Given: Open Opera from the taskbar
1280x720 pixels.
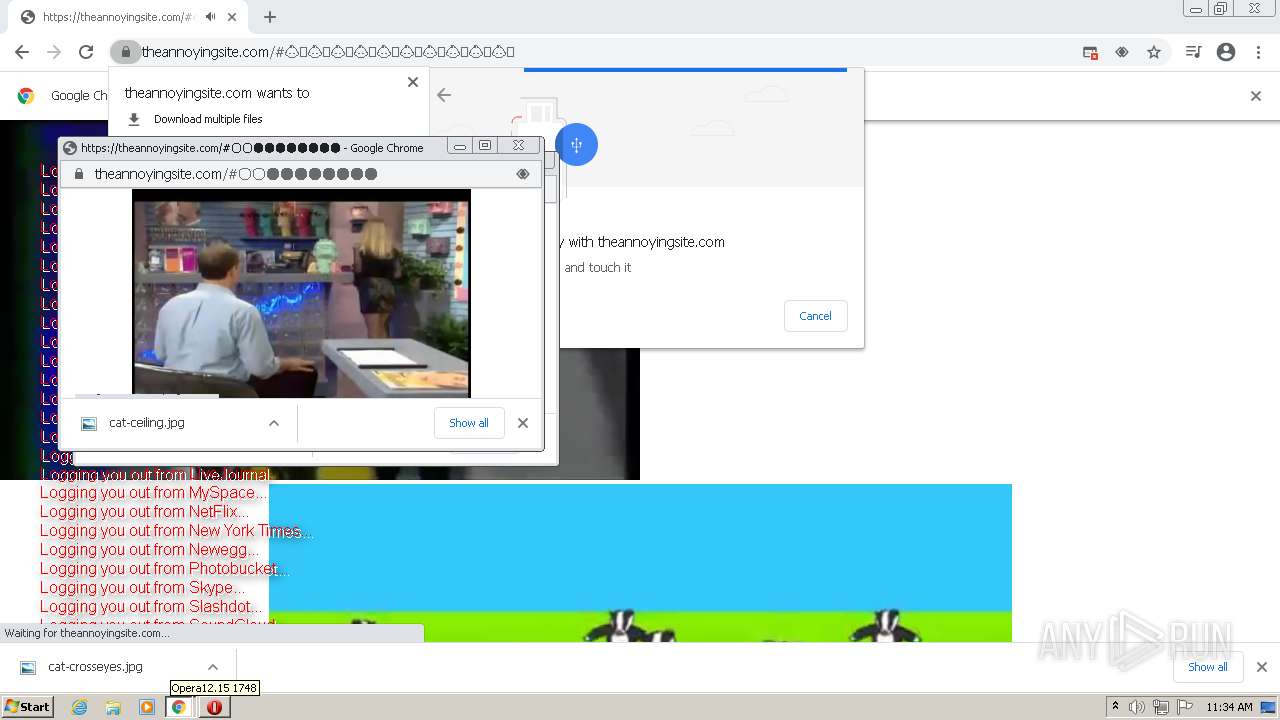Looking at the screenshot, I should [x=214, y=707].
